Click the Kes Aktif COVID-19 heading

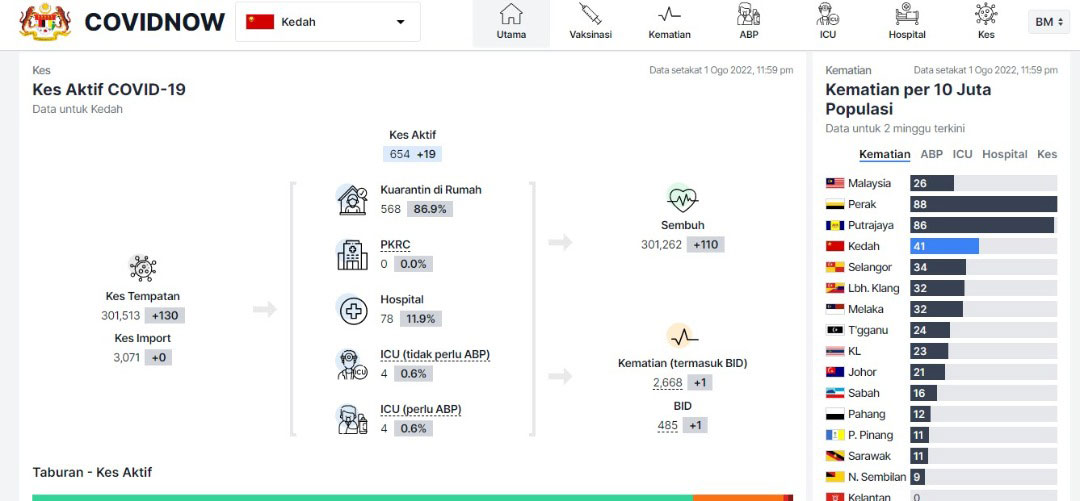click(109, 90)
